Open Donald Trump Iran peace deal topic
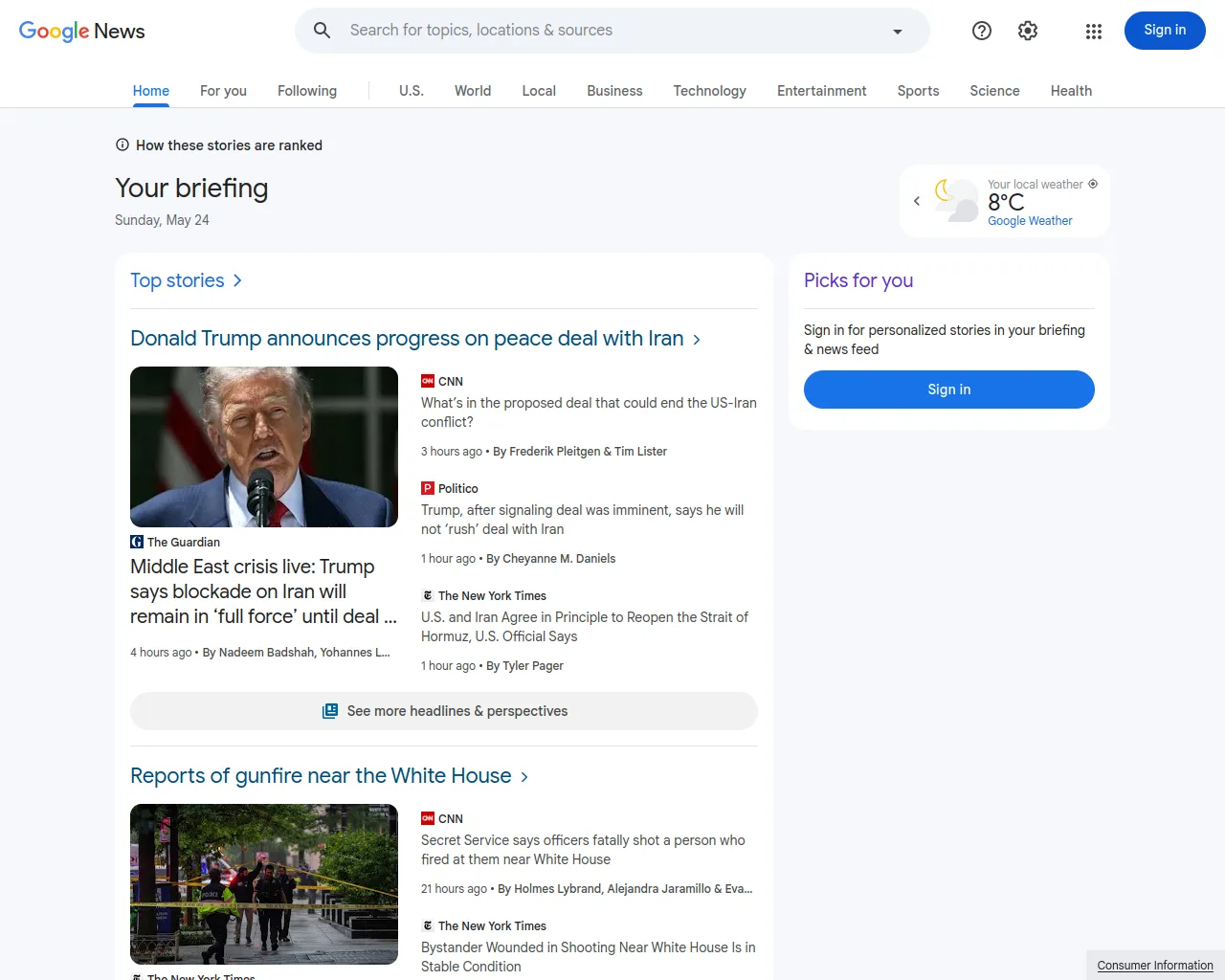 point(407,339)
